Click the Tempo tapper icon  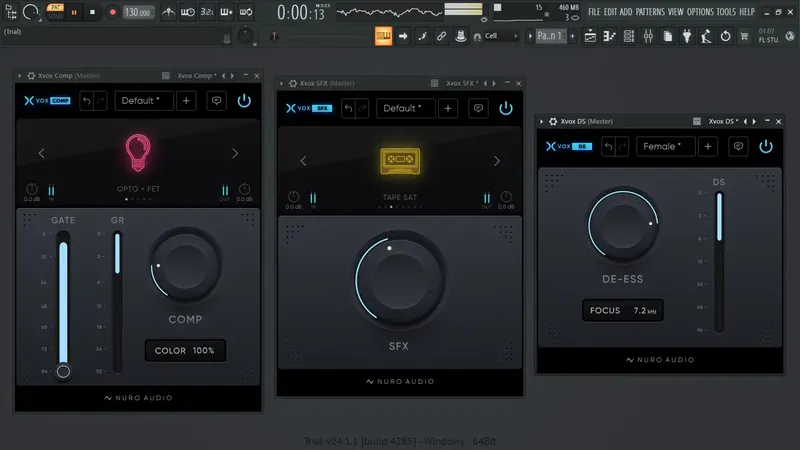tap(706, 36)
